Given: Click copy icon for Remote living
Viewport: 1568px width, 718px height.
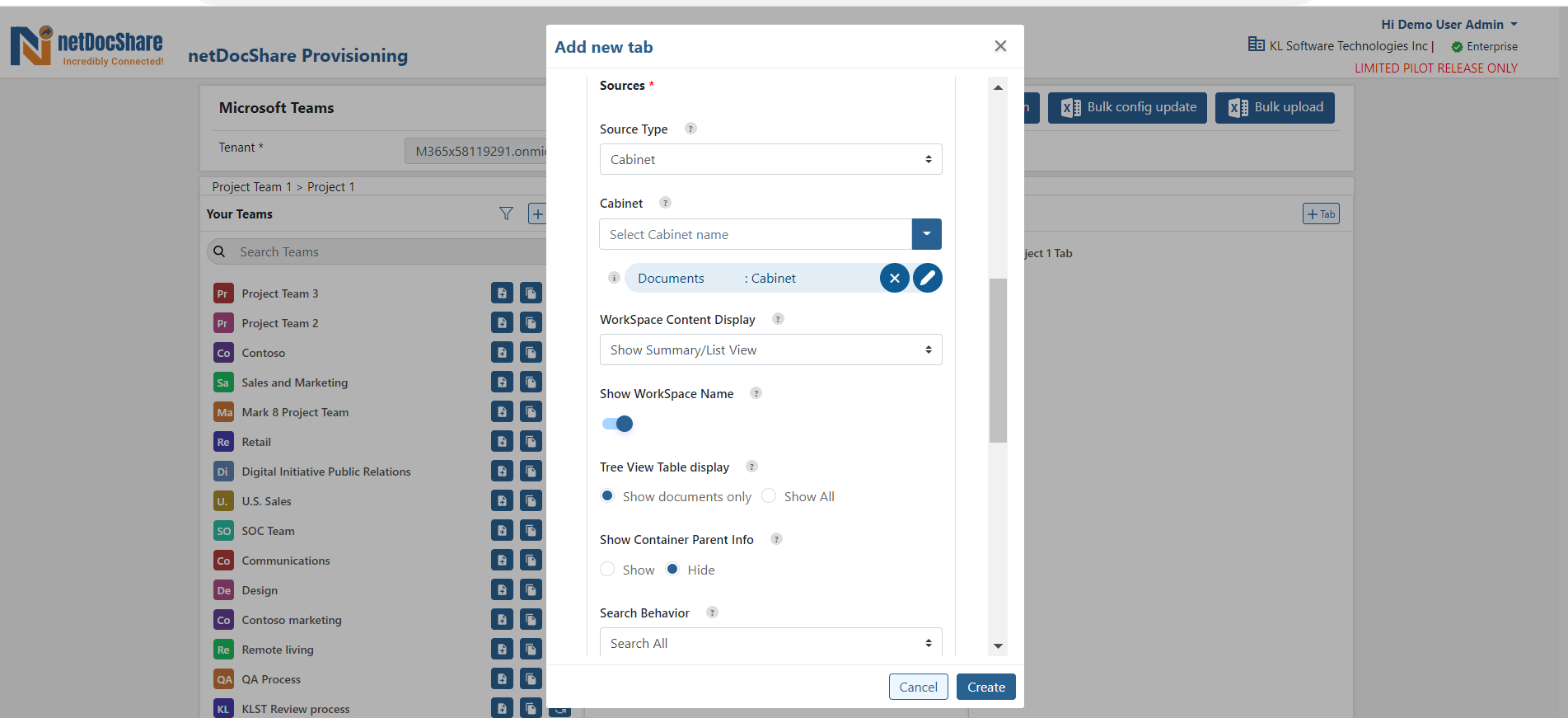Looking at the screenshot, I should click(x=531, y=649).
